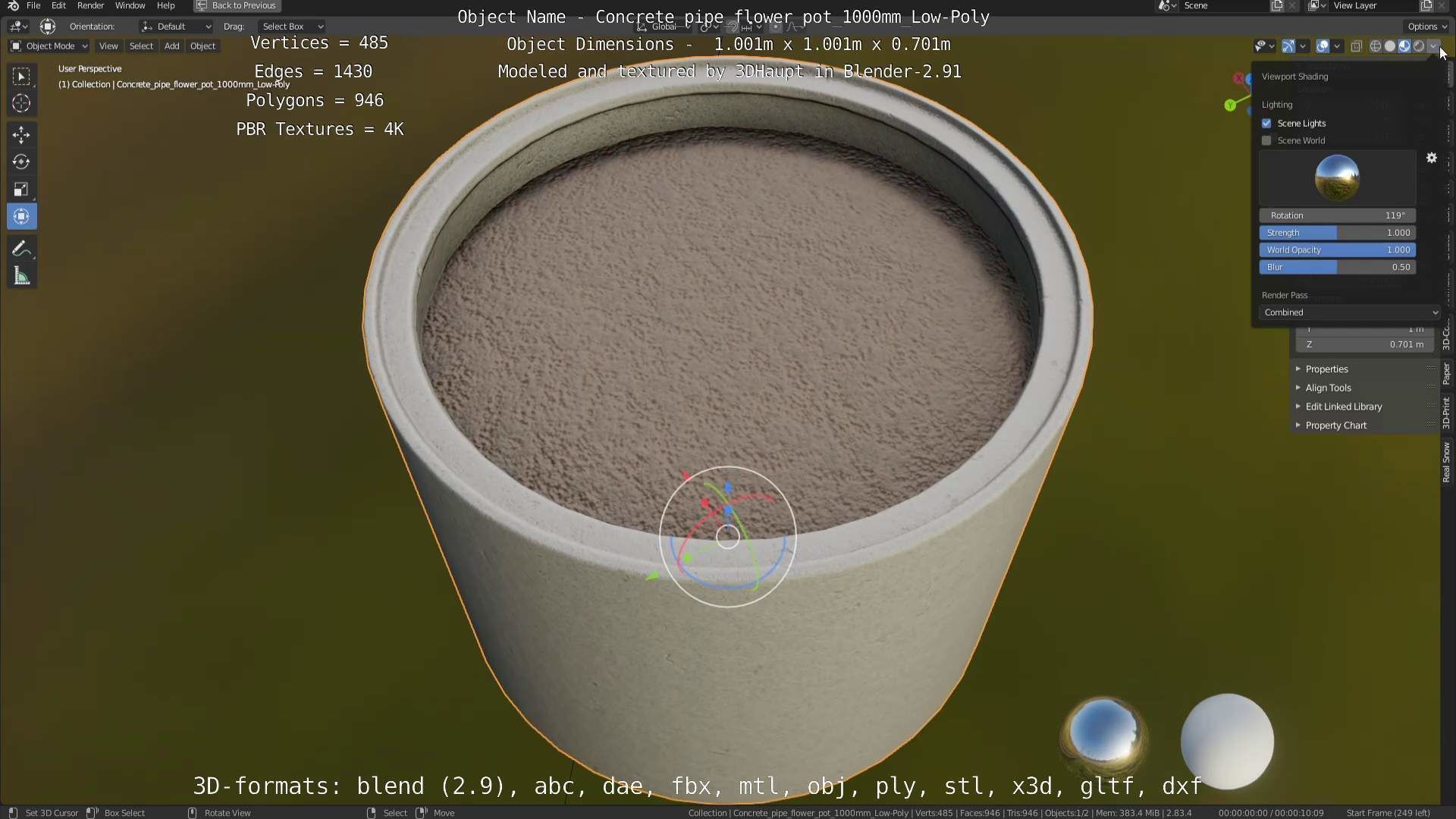The width and height of the screenshot is (1456, 819).
Task: Open Orientation Default dropdown
Action: click(x=176, y=27)
